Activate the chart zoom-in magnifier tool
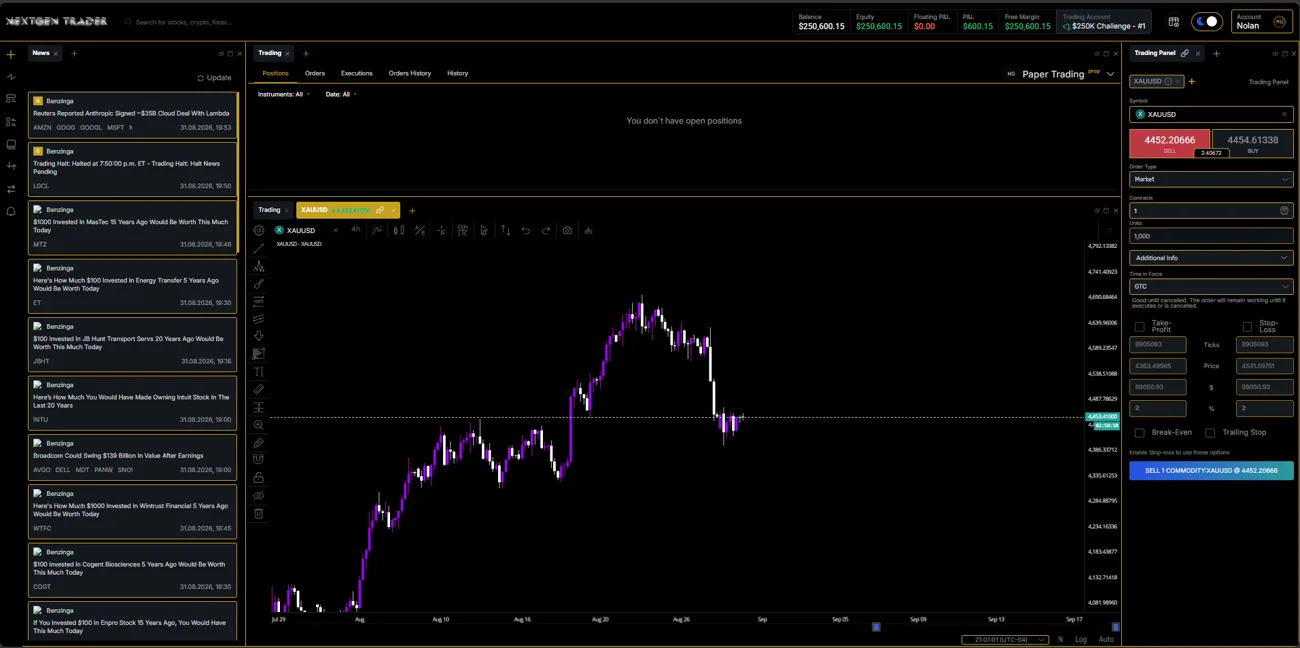1300x648 pixels. 259,425
